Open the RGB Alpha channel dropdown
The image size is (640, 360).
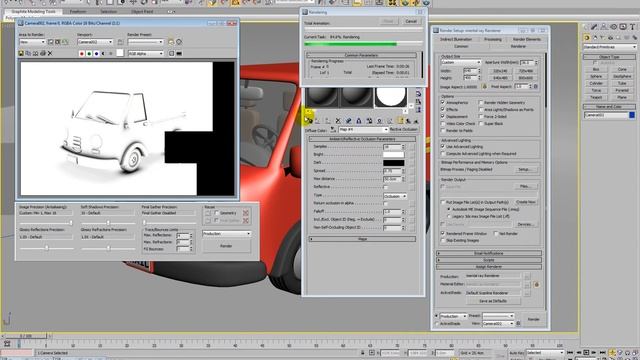(145, 53)
